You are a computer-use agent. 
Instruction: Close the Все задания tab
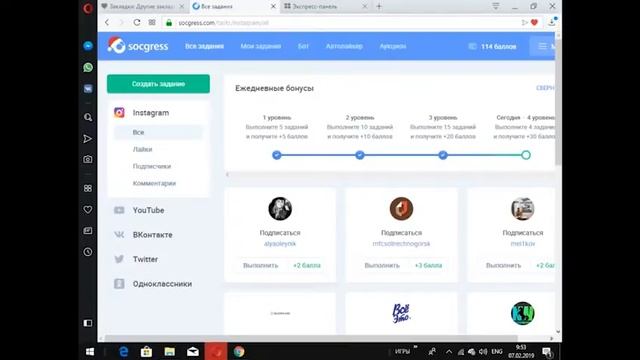(273, 7)
